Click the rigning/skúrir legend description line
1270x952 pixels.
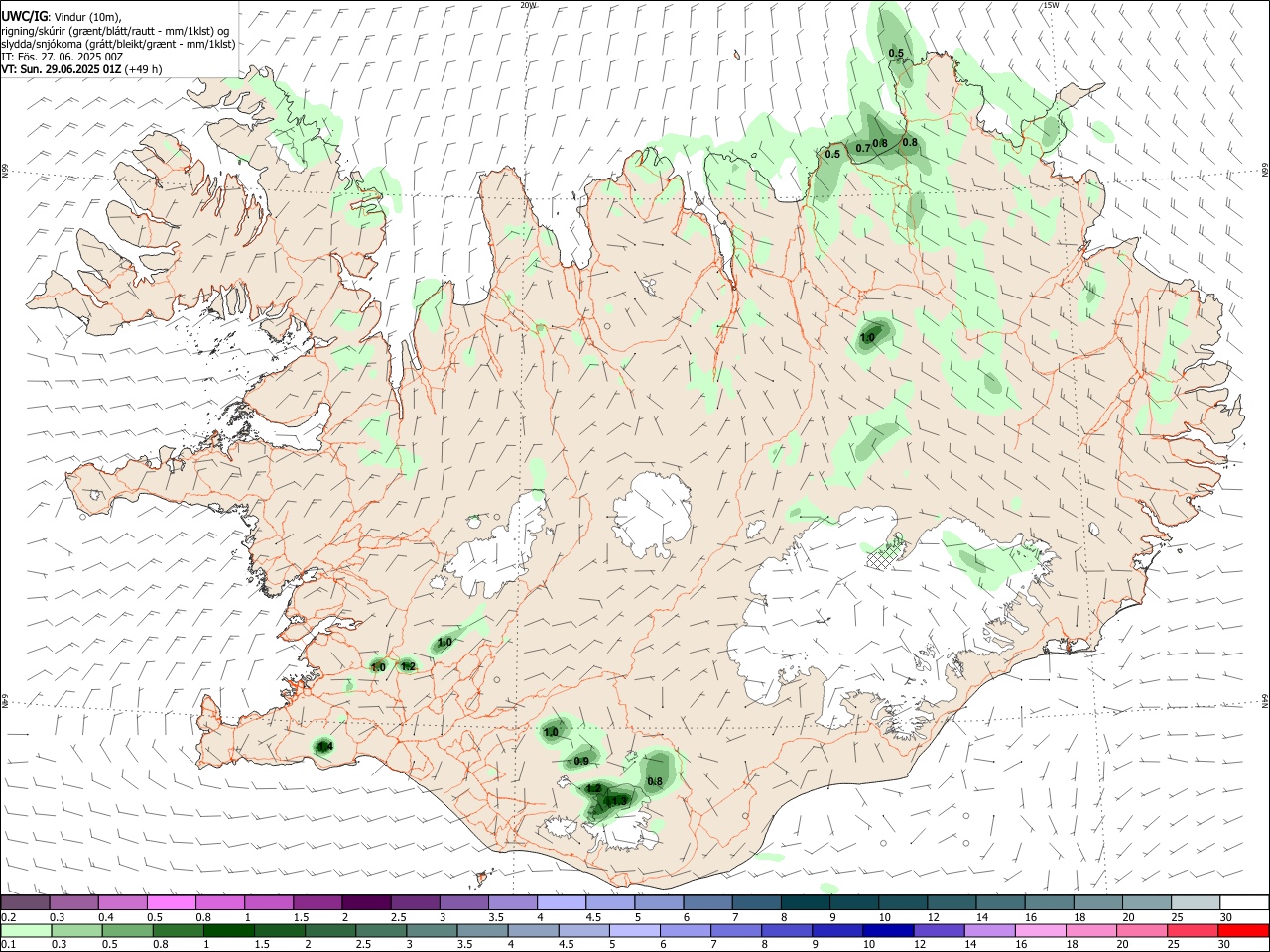click(115, 31)
